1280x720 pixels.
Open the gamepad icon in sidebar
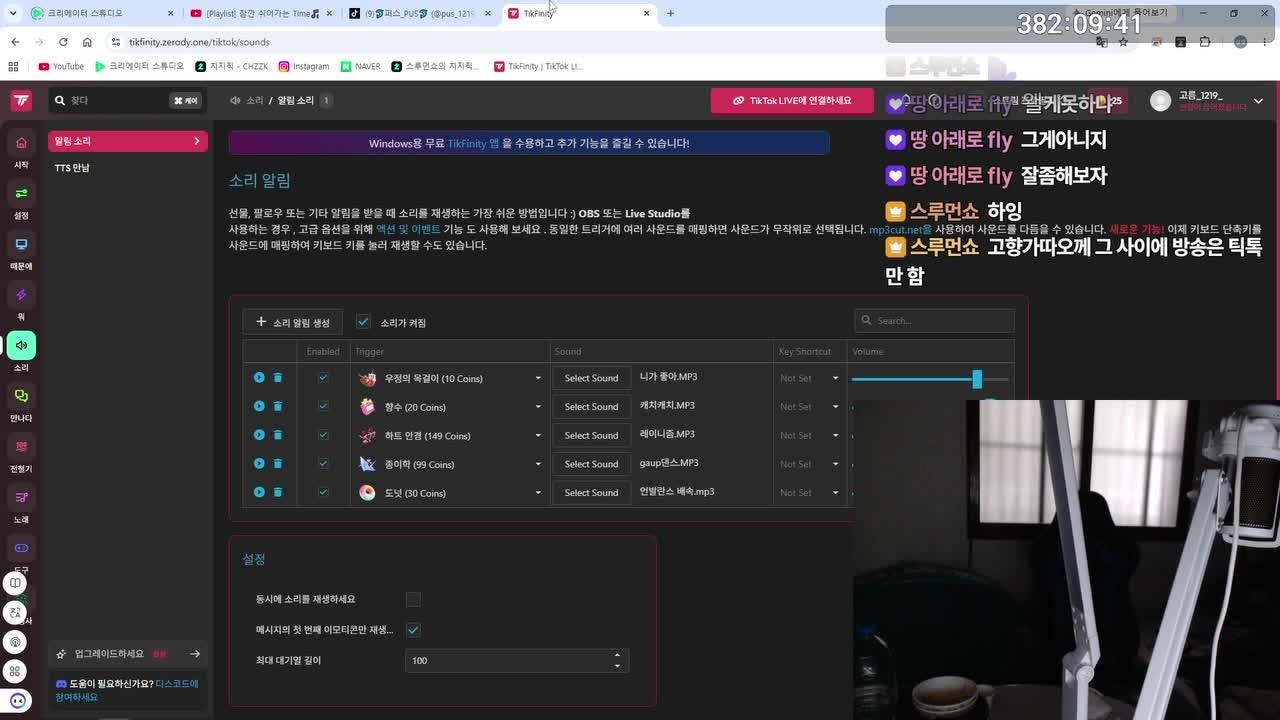click(x=21, y=548)
